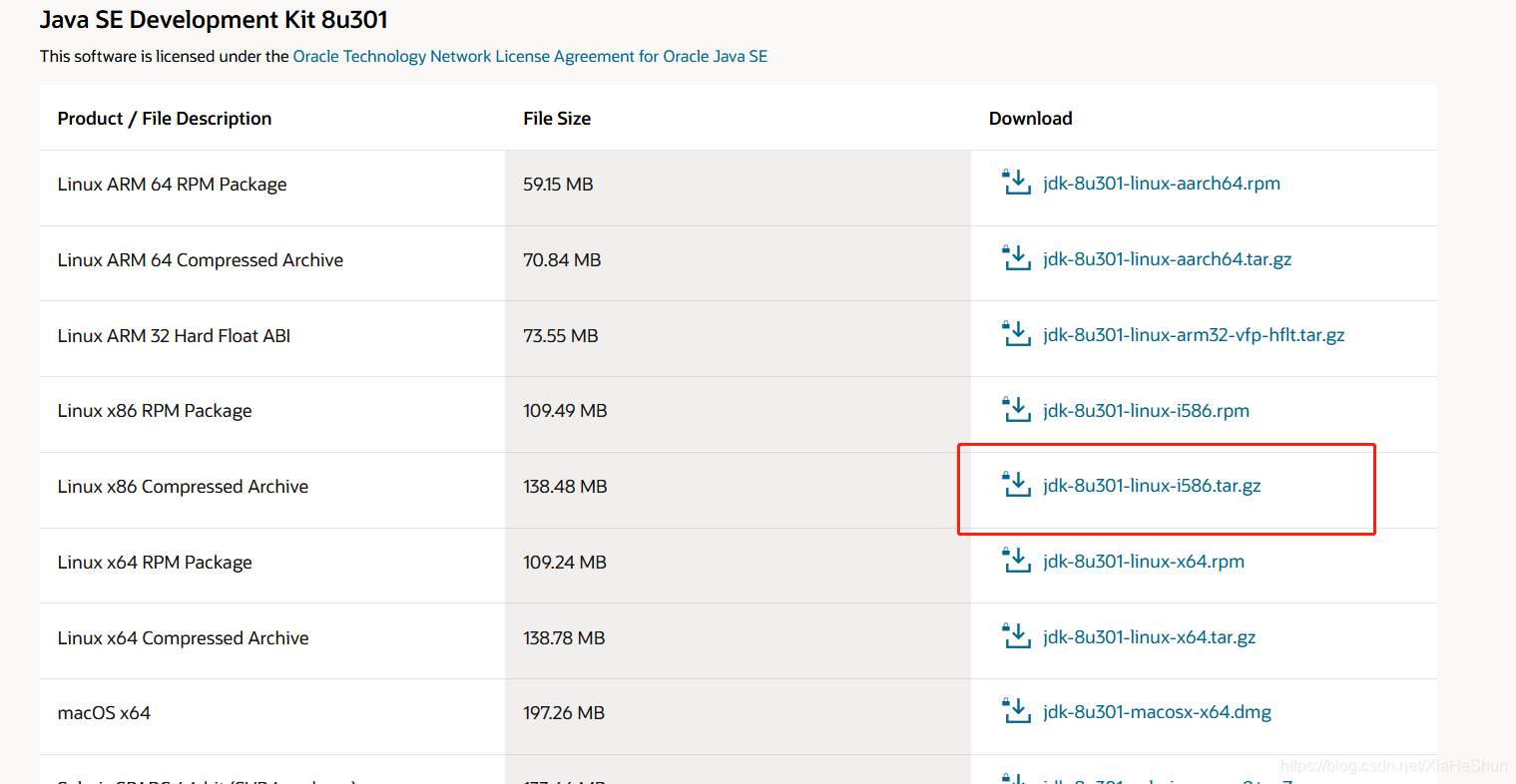Image resolution: width=1516 pixels, height=784 pixels.
Task: Select Linux ARM 64 RPM Package text
Action: coord(172,185)
